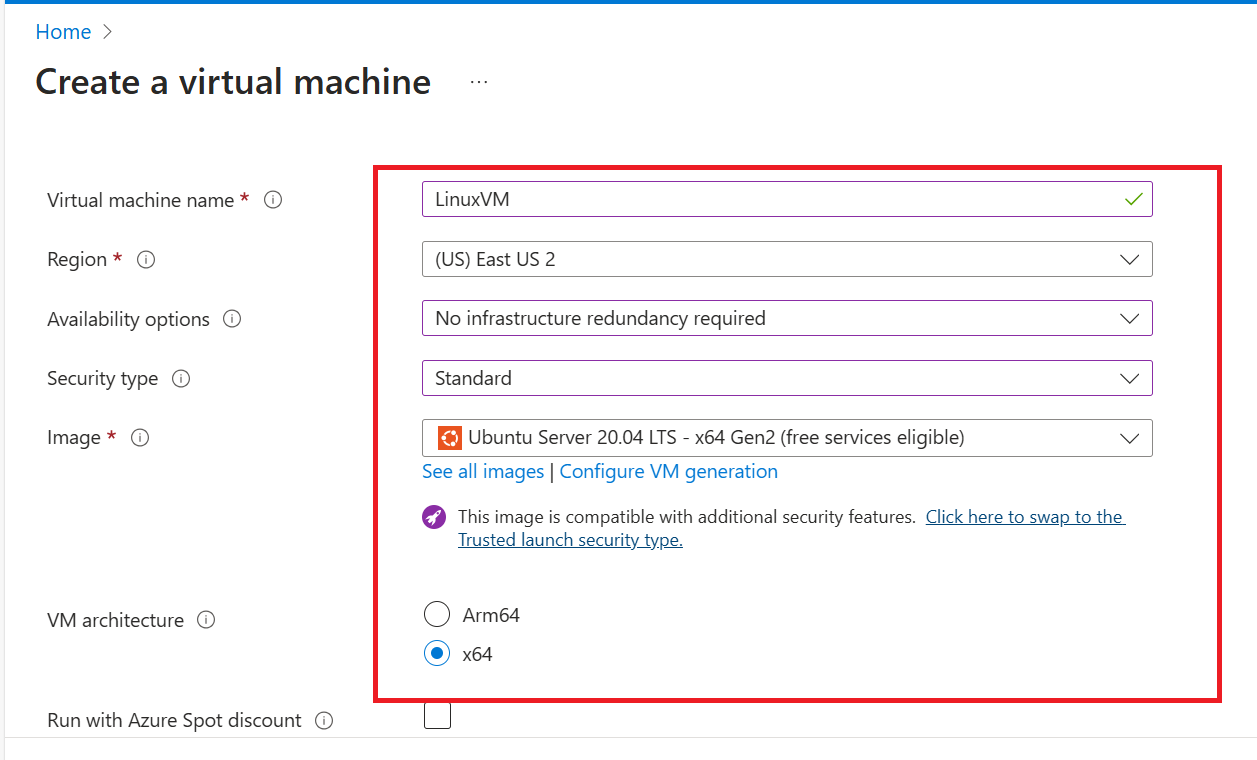The height and width of the screenshot is (760, 1257).
Task: Open the Region dropdown
Action: point(786,259)
